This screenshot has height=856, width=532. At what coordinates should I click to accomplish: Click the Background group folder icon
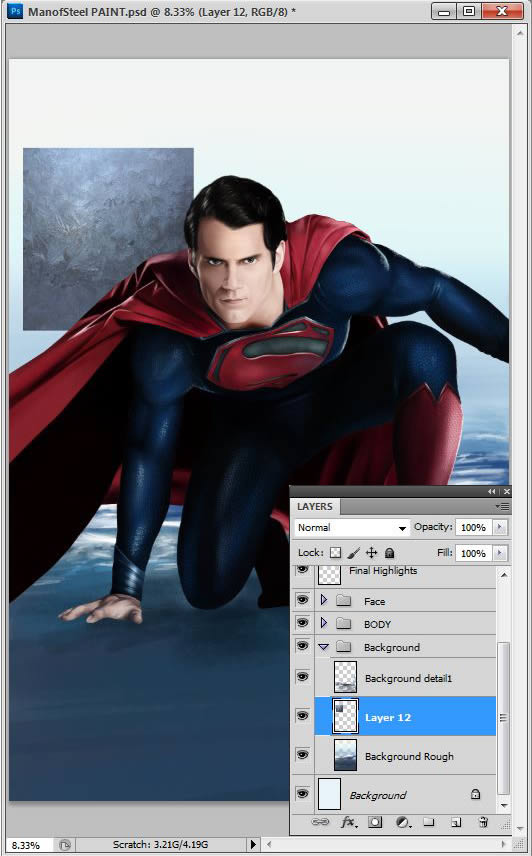coord(343,647)
